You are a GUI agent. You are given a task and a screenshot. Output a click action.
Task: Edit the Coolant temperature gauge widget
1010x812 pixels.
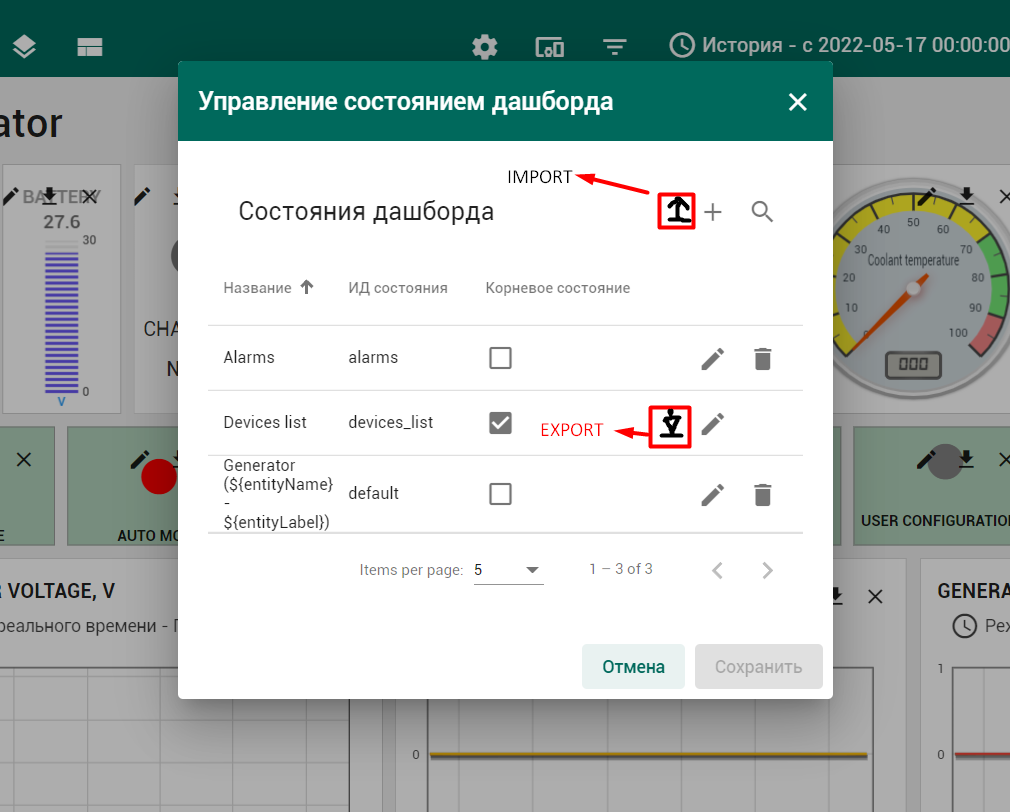926,196
